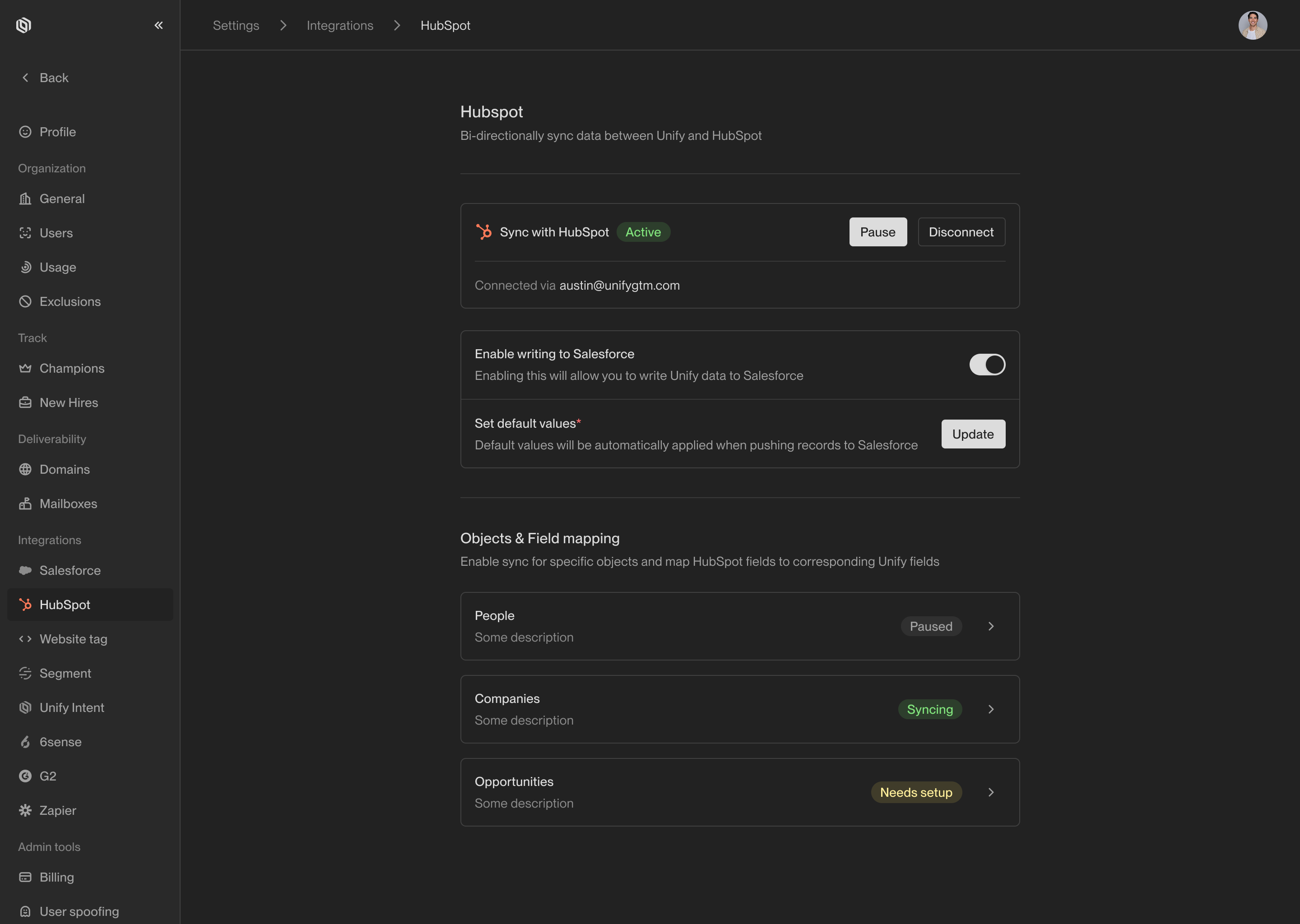Collapse the sidebar with double-chevron icon

pos(158,25)
